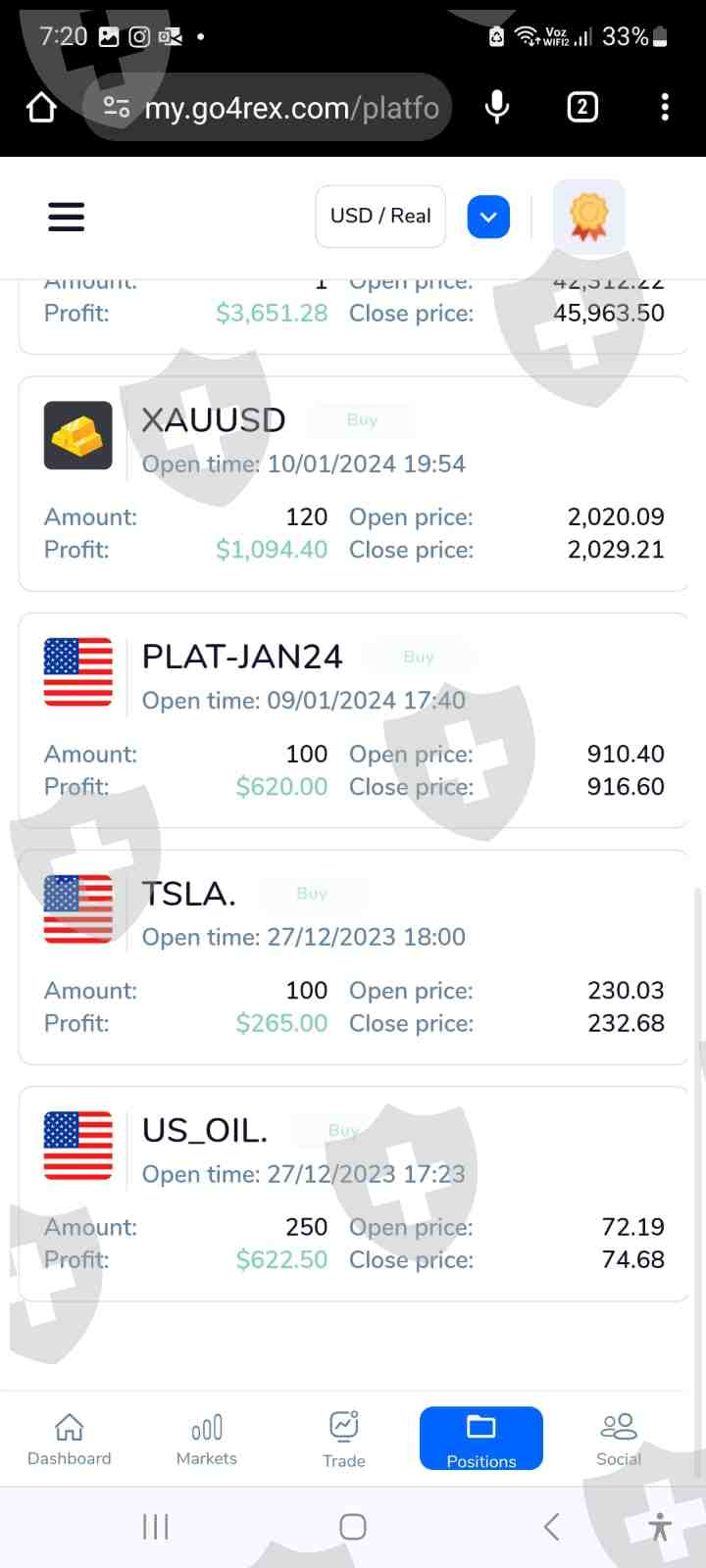This screenshot has width=706, height=1568.
Task: Open the USD / Real account selector
Action: (380, 217)
